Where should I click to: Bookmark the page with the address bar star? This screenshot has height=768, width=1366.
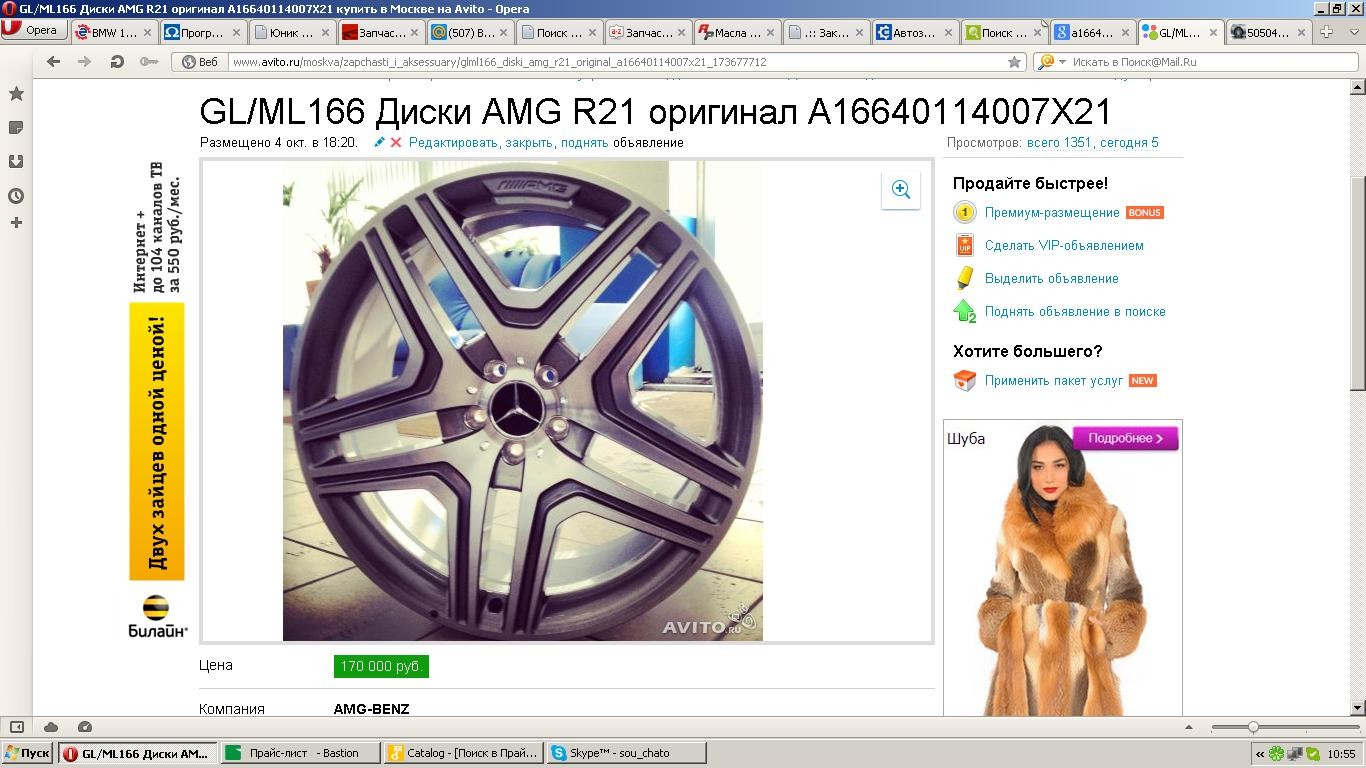tap(1014, 62)
